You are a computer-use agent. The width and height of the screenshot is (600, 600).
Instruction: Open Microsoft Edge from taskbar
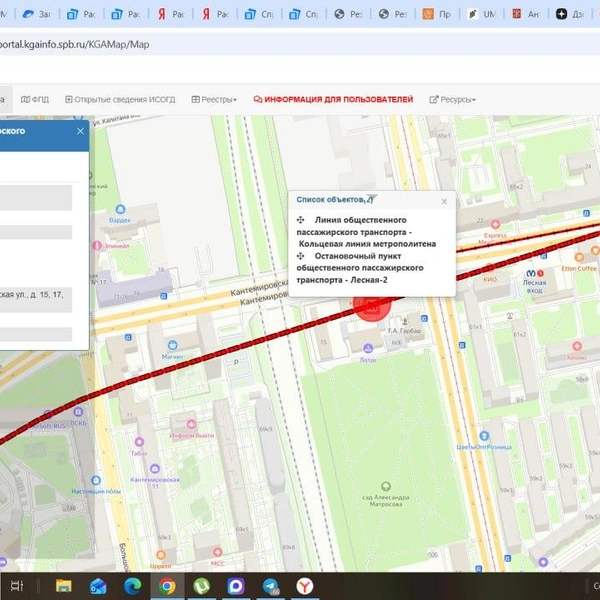[132, 585]
